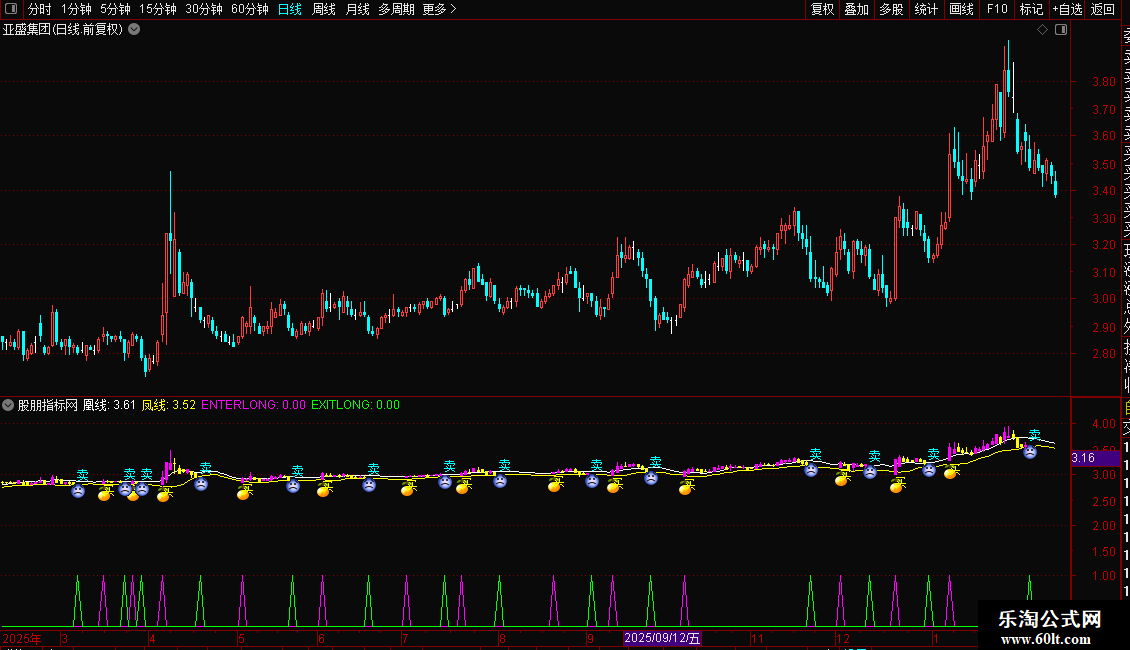Click the purple 3.16 price label
Screen dimensions: 1130x650
coord(1083,458)
